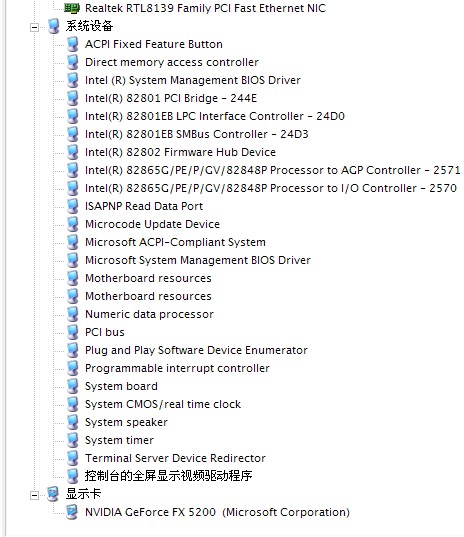Click the icon beside ACPI Fixed Feature Button

(73, 44)
